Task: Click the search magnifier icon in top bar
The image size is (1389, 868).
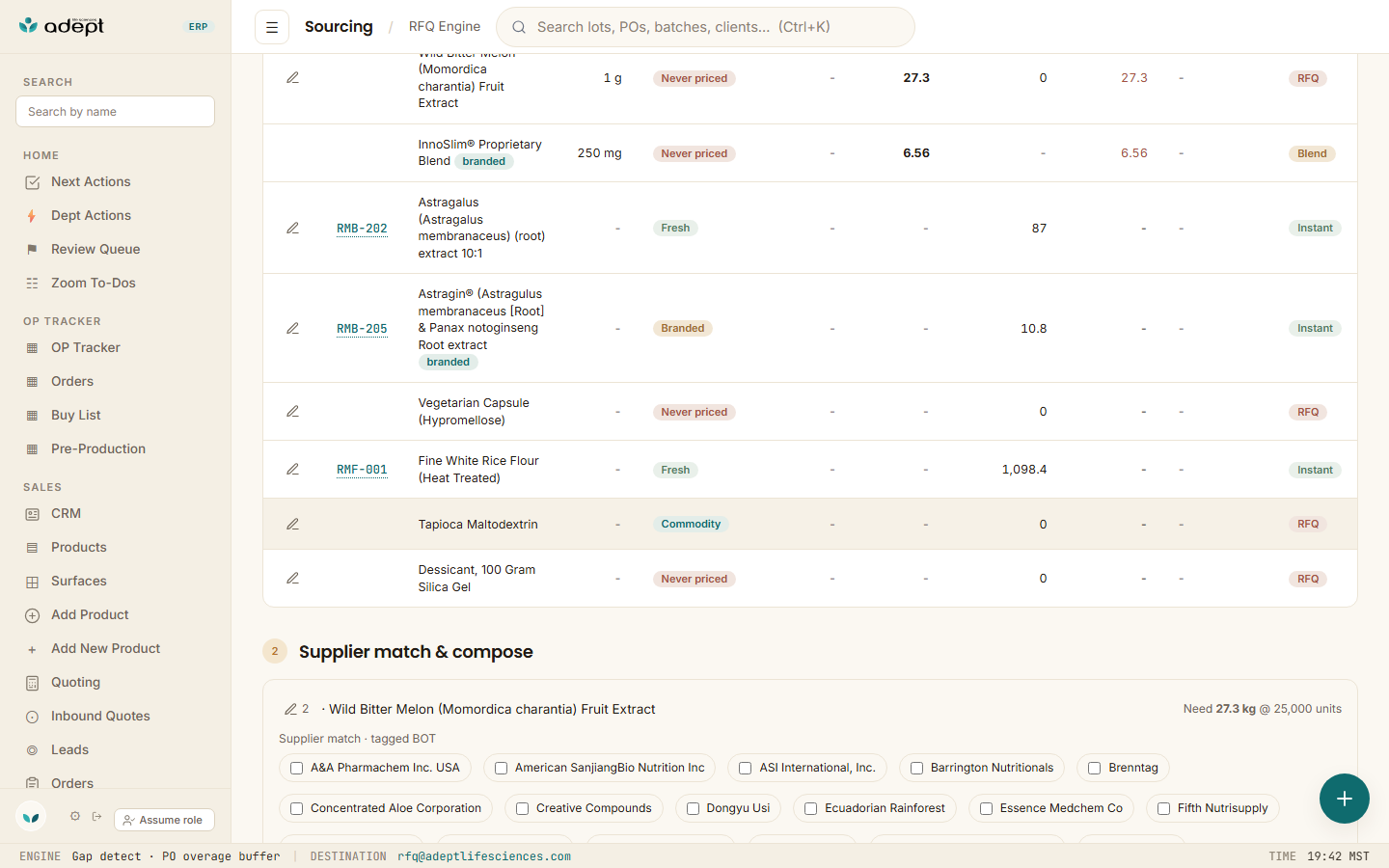Action: (x=519, y=27)
